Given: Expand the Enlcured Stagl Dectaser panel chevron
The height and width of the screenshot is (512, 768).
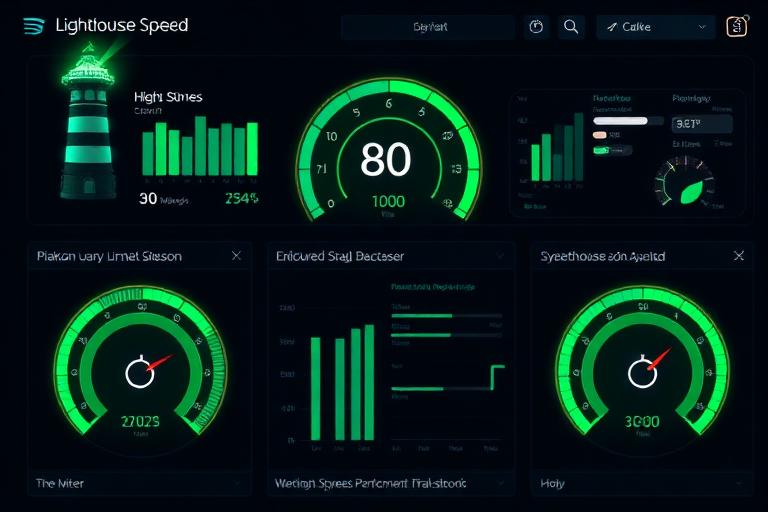Looking at the screenshot, I should 500,256.
